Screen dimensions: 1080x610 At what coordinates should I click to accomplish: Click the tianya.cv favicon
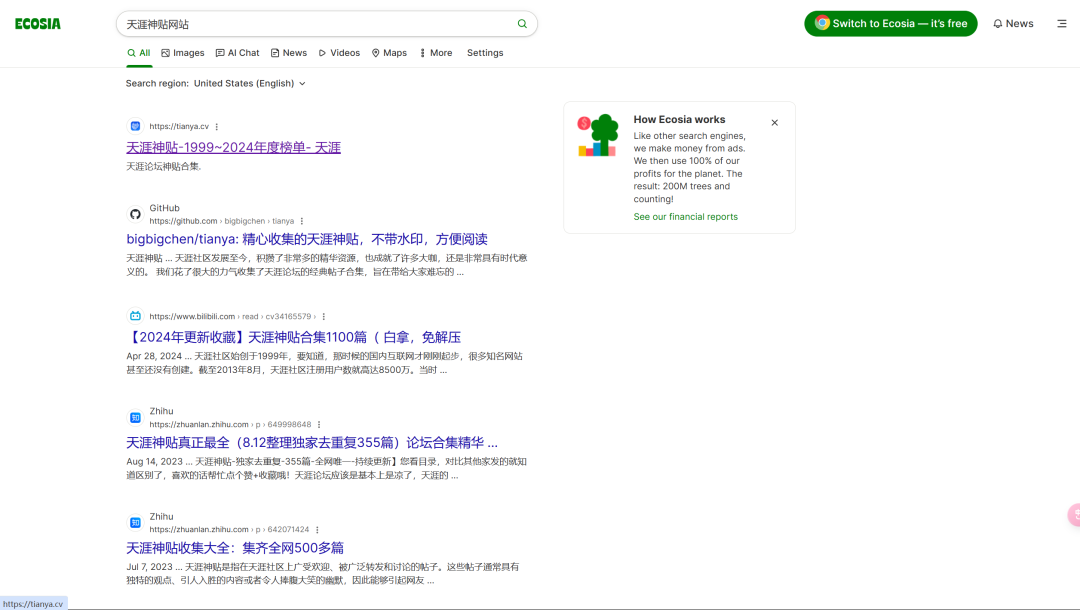(135, 126)
